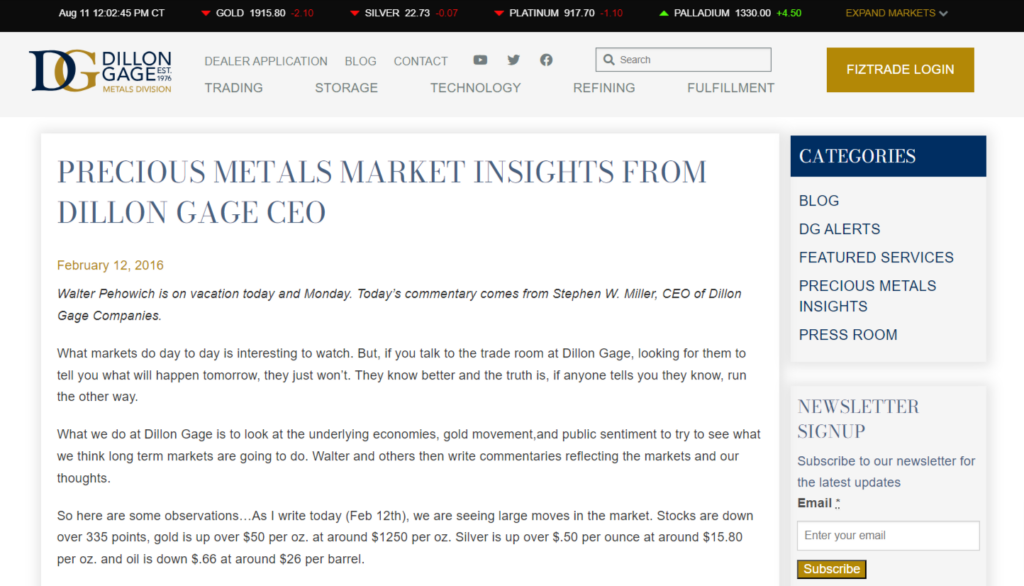This screenshot has height=586, width=1024.
Task: Click the Aug 11 timestamp text
Action: (112, 13)
